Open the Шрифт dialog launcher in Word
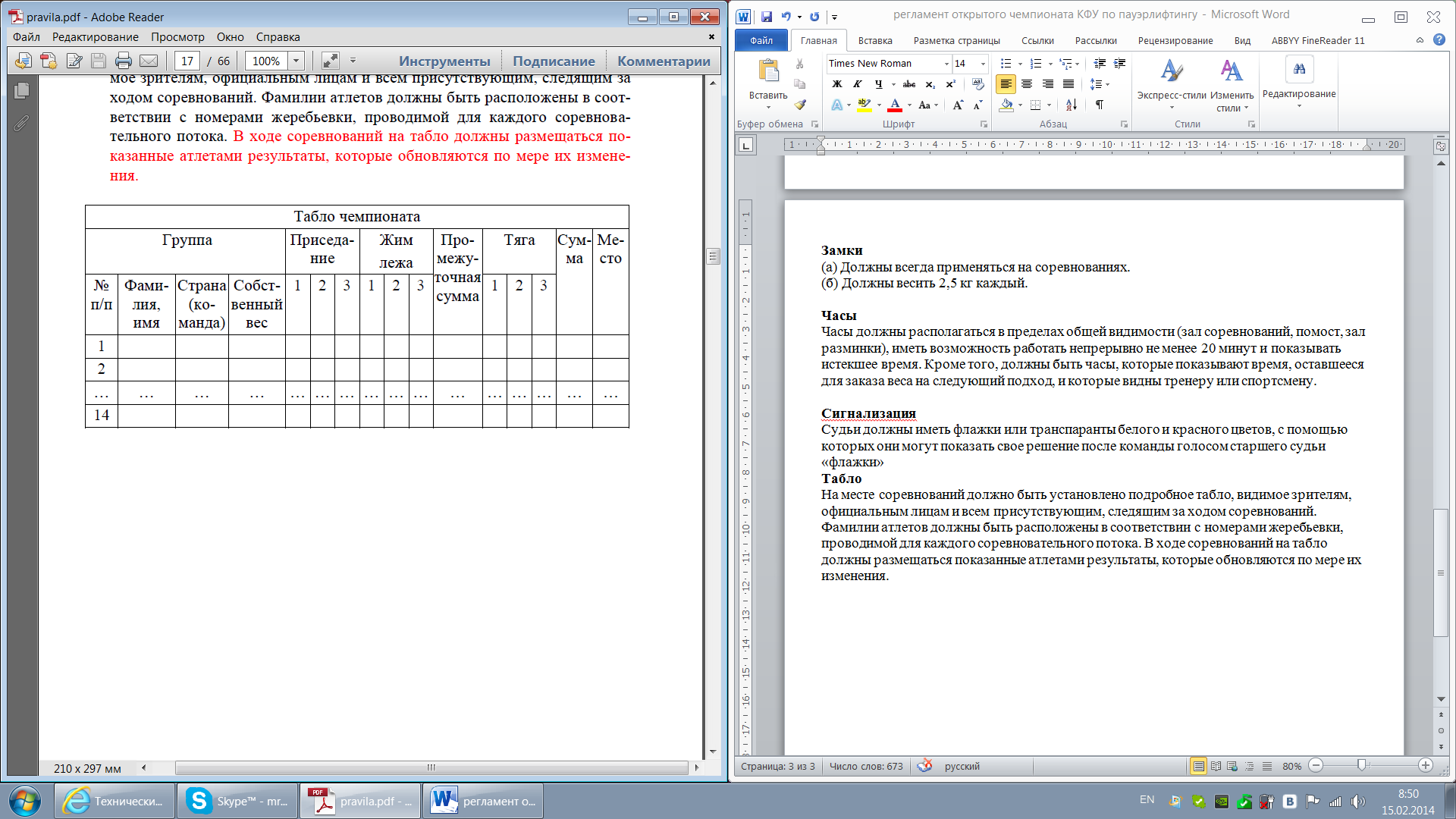1456x819 pixels. (984, 124)
